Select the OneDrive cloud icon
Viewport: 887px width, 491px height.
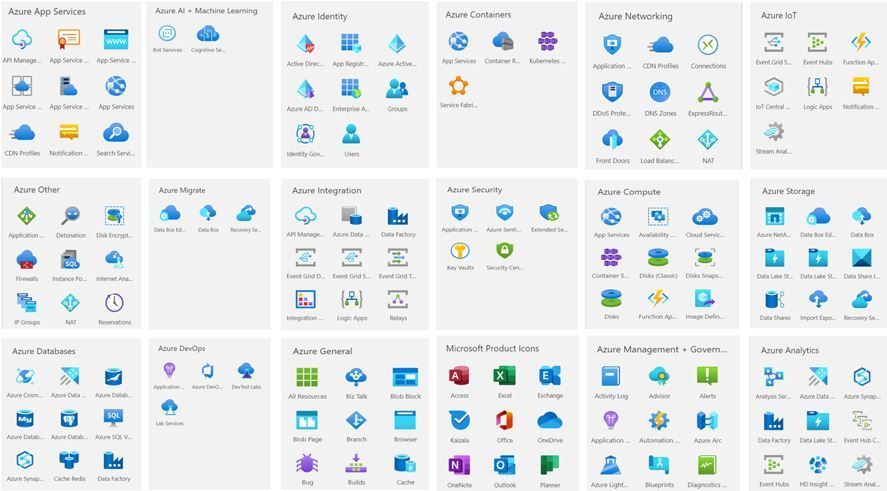point(549,420)
